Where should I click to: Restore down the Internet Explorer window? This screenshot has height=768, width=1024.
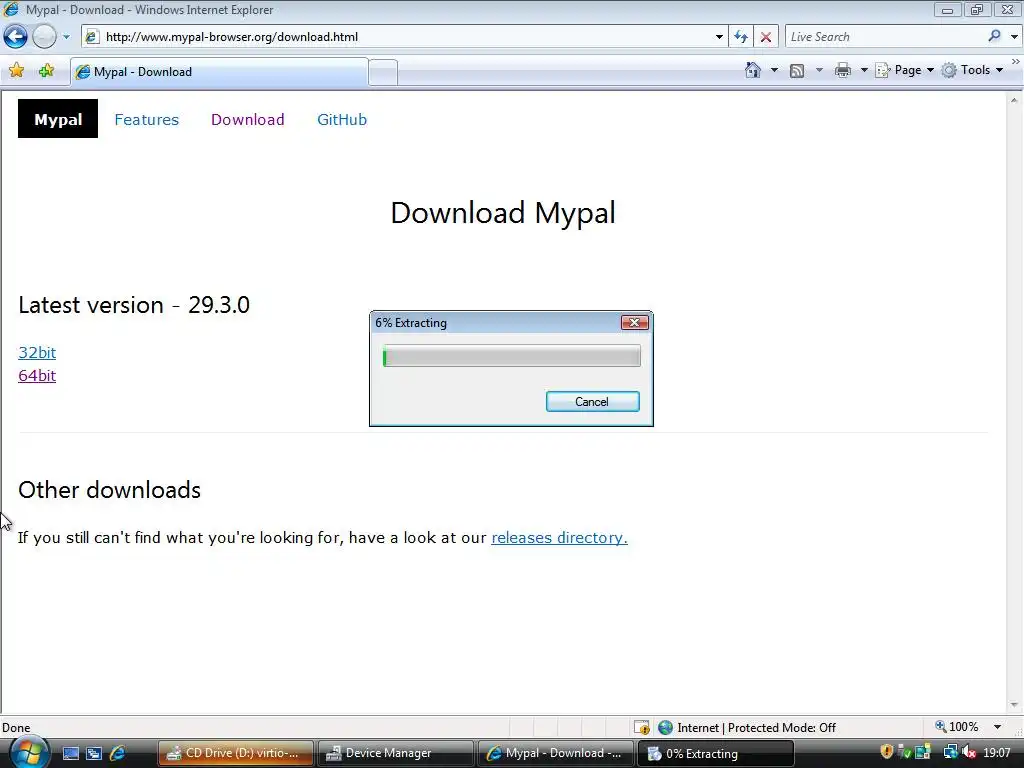[977, 9]
